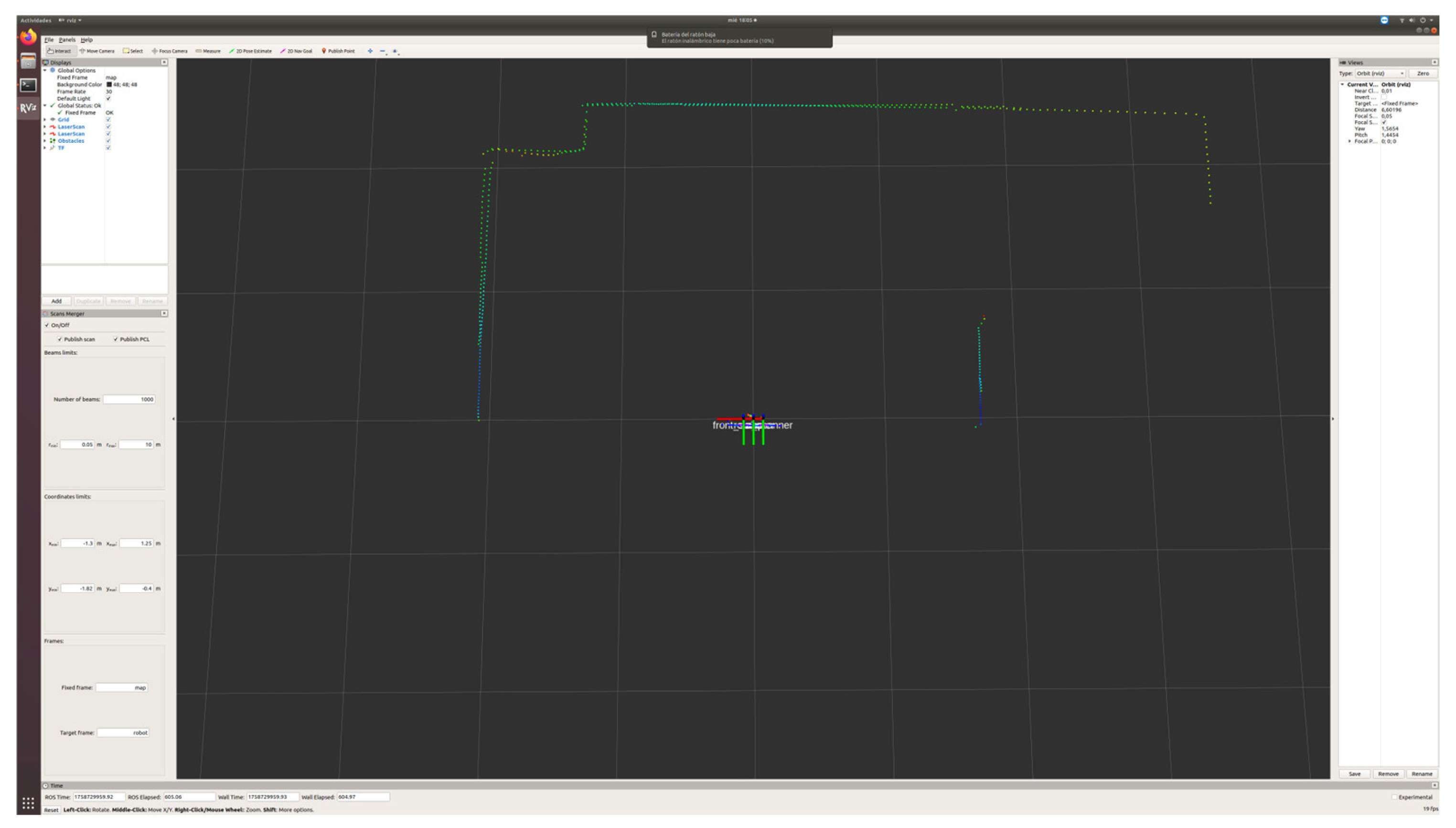Expand the Grid display tree item
The width and height of the screenshot is (1456, 828).
click(45, 119)
